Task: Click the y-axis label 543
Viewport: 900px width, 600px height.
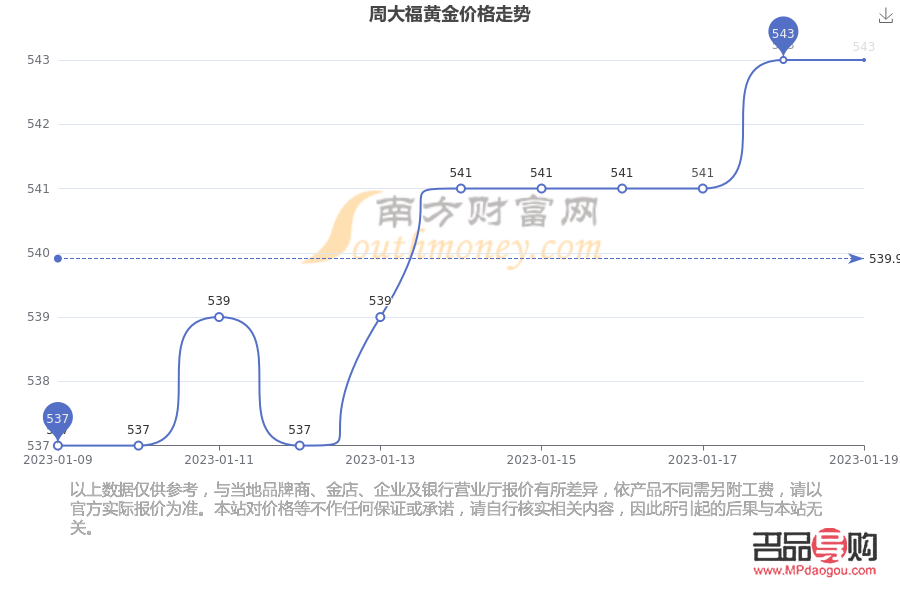Action: pos(38,60)
